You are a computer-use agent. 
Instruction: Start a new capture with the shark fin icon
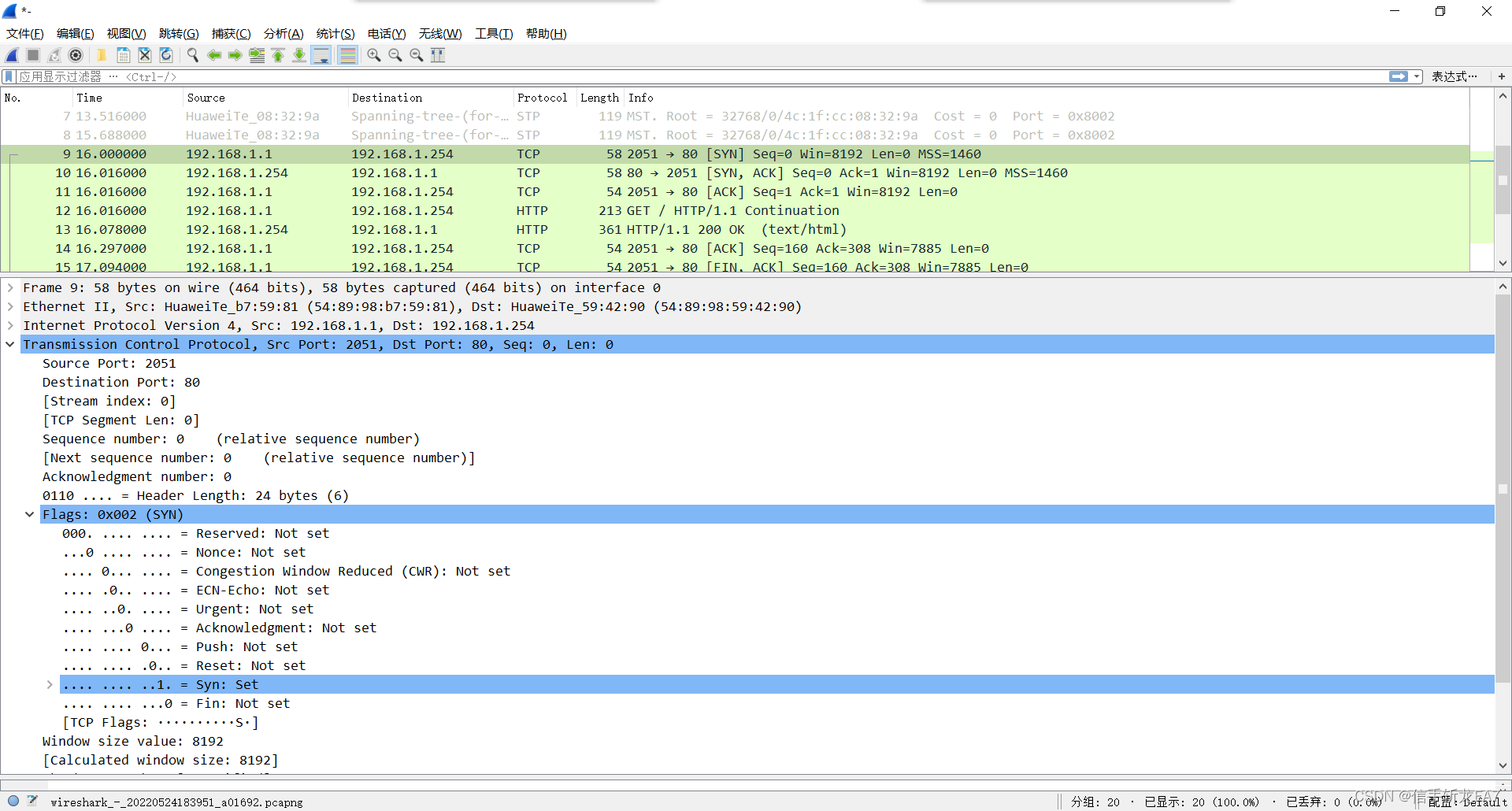click(11, 55)
